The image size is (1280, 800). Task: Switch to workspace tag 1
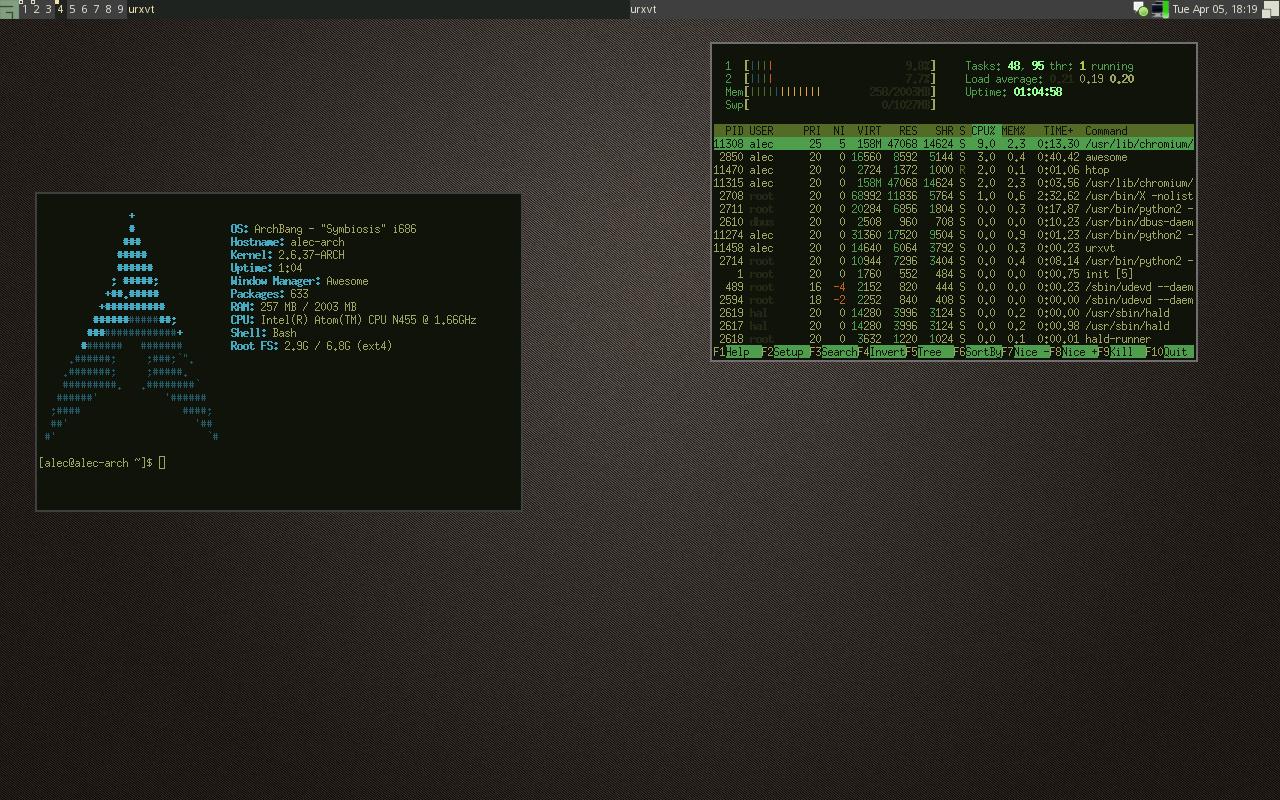click(x=25, y=9)
